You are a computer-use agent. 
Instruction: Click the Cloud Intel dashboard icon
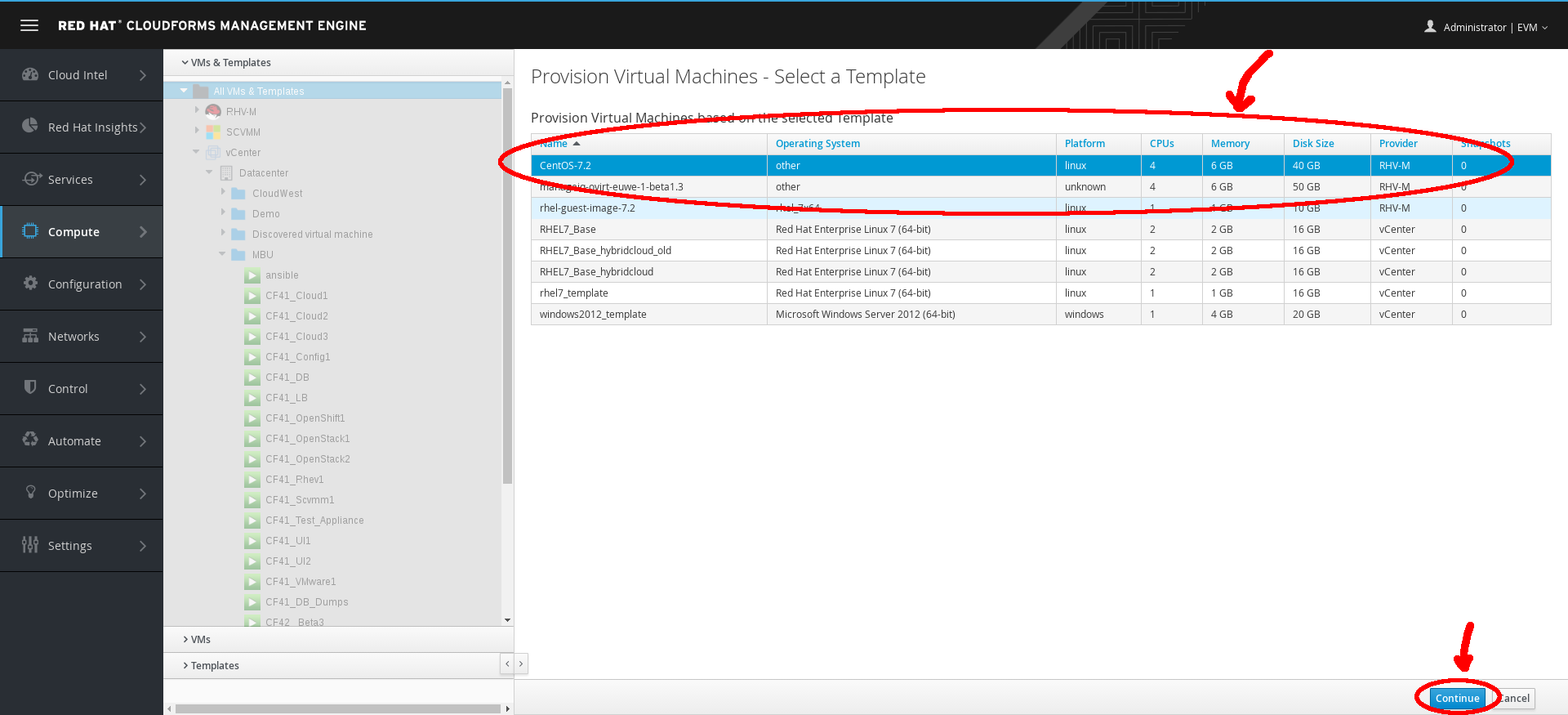point(30,74)
